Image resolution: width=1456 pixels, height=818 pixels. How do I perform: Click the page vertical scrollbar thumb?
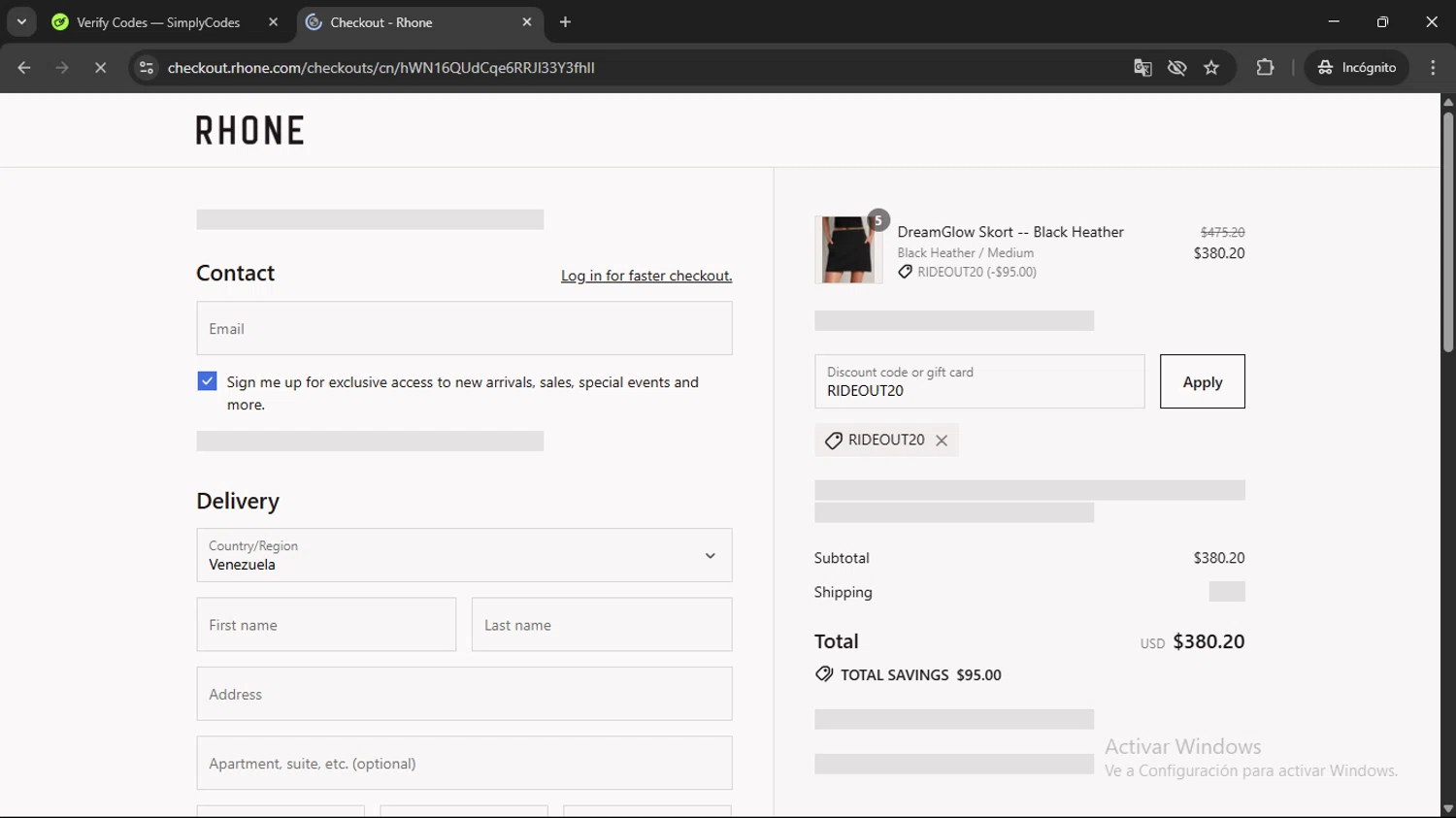pyautogui.click(x=1447, y=233)
